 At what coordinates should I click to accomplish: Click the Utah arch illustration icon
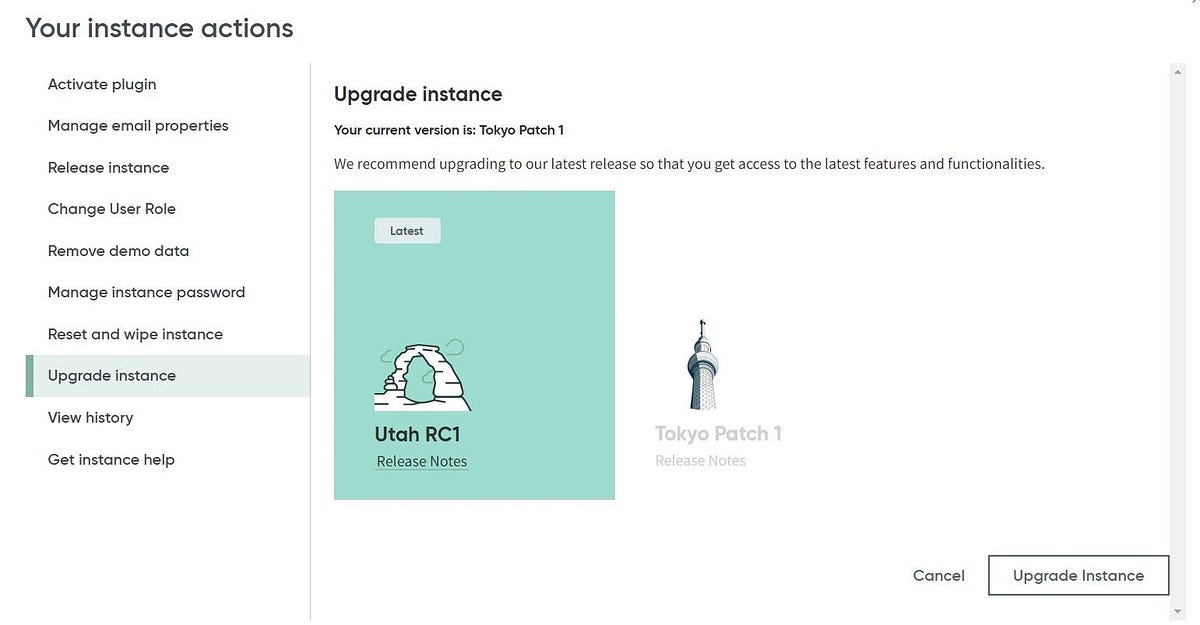pos(422,373)
